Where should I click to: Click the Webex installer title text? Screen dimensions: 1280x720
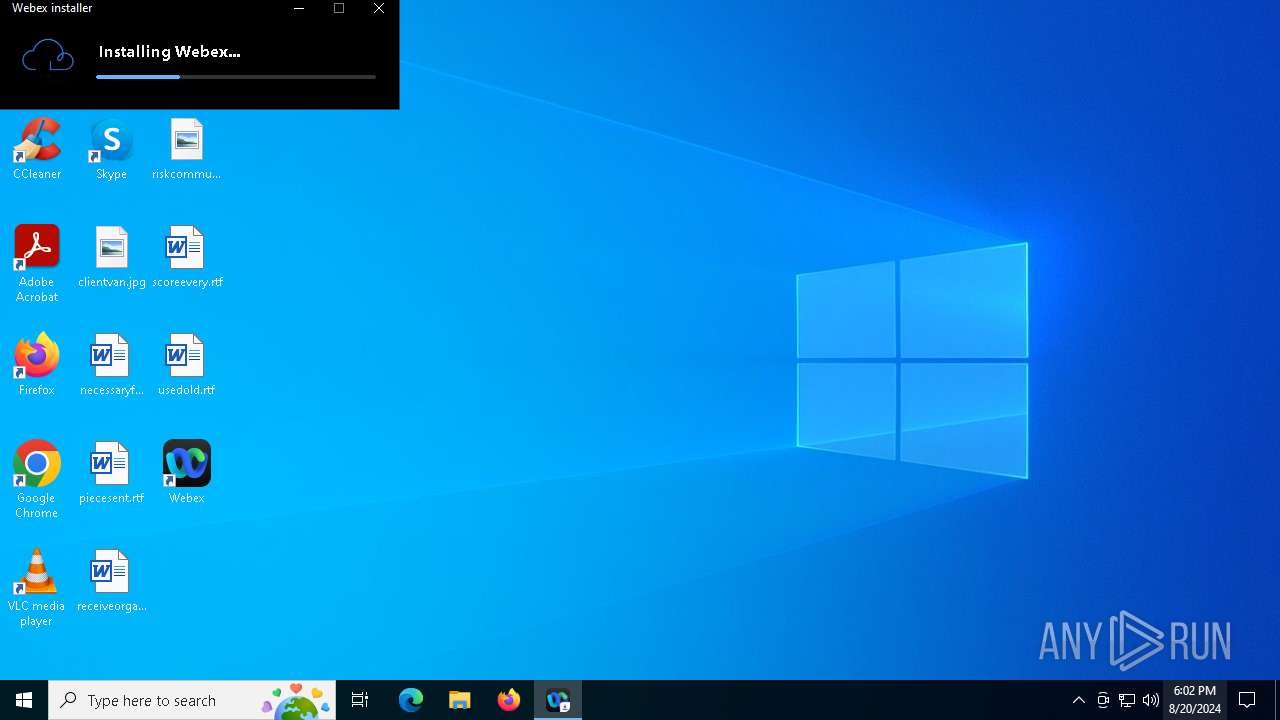(52, 8)
